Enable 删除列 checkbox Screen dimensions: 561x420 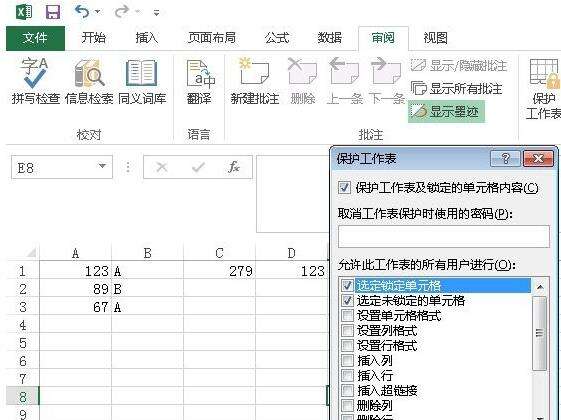coord(347,405)
